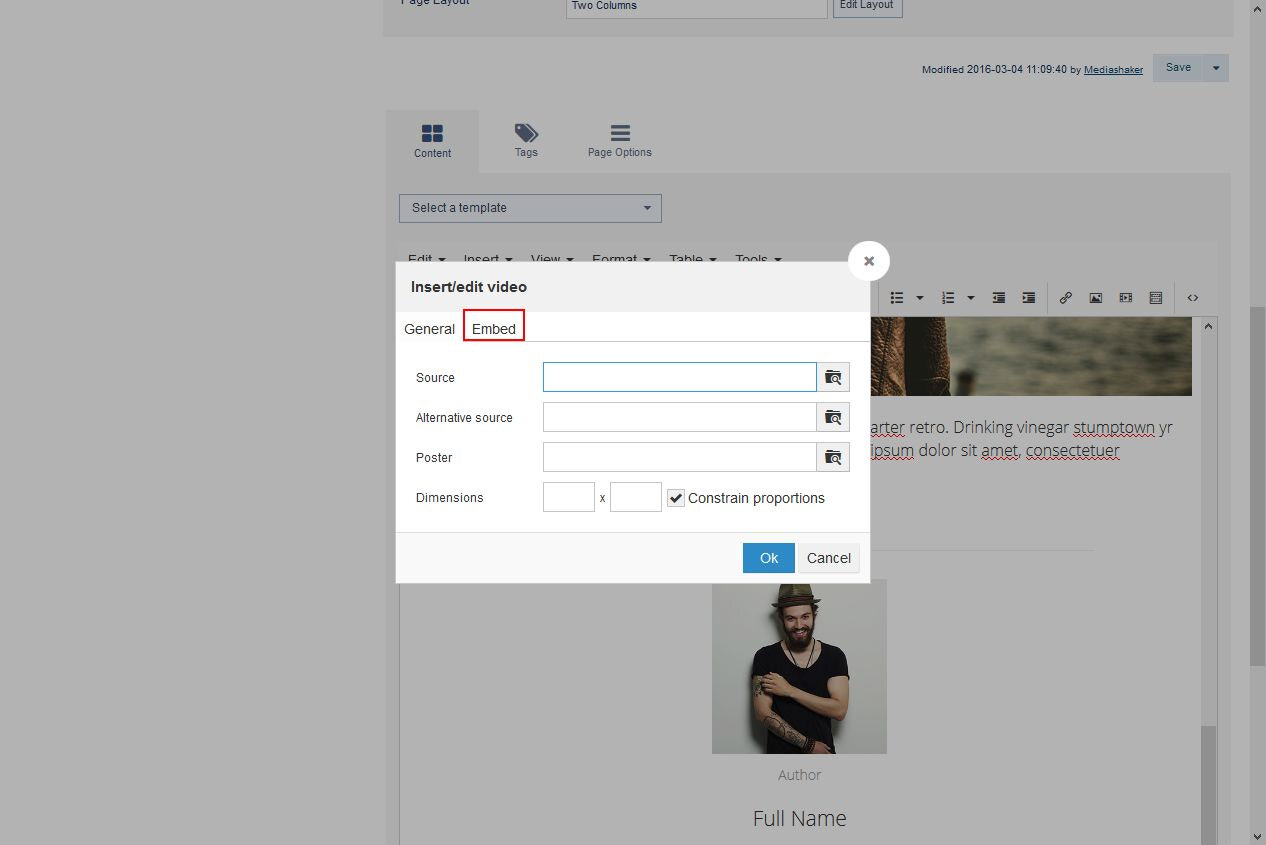This screenshot has height=845, width=1266.
Task: Click the Save button
Action: (x=1178, y=68)
